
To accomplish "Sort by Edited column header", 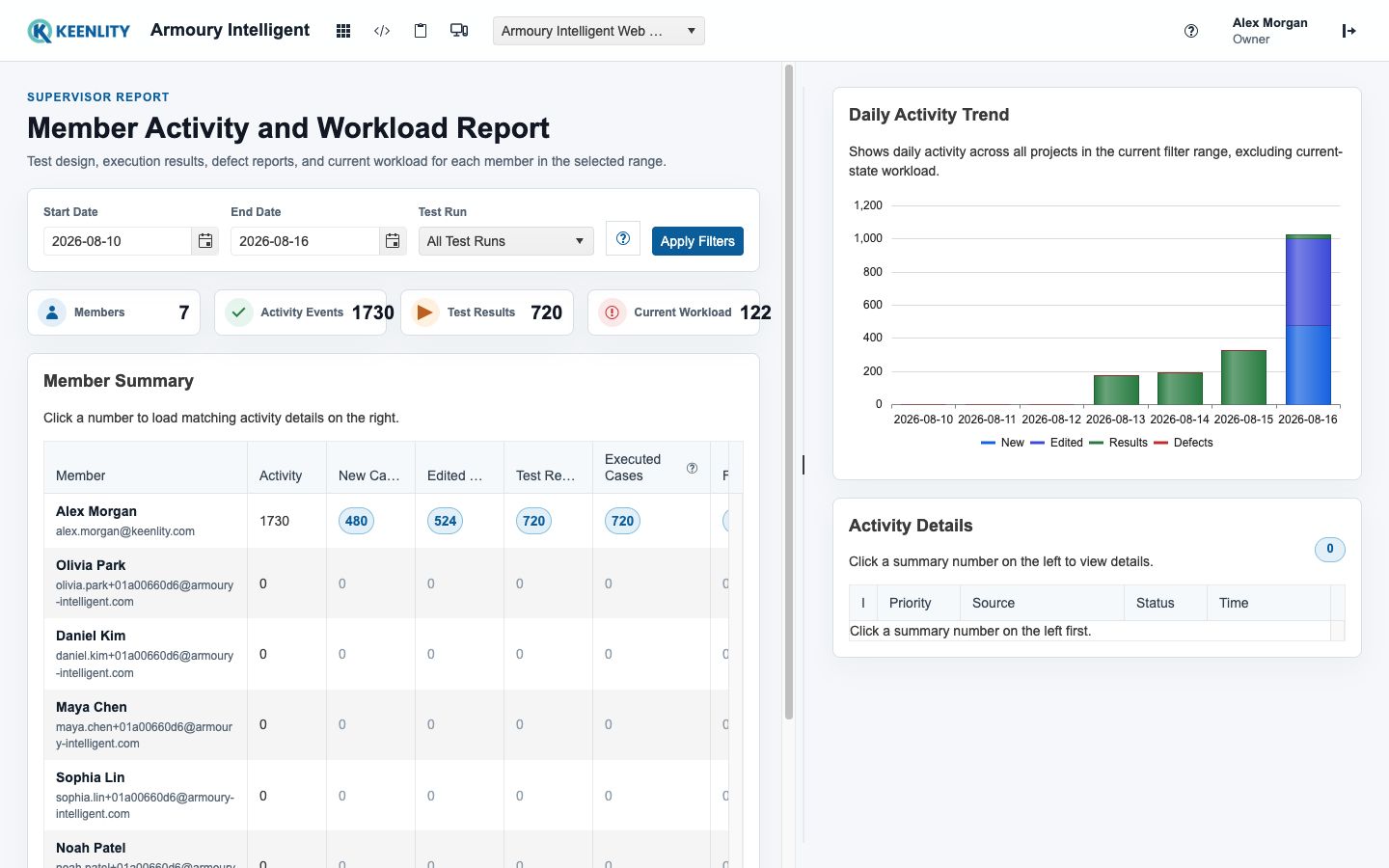I will point(459,468).
